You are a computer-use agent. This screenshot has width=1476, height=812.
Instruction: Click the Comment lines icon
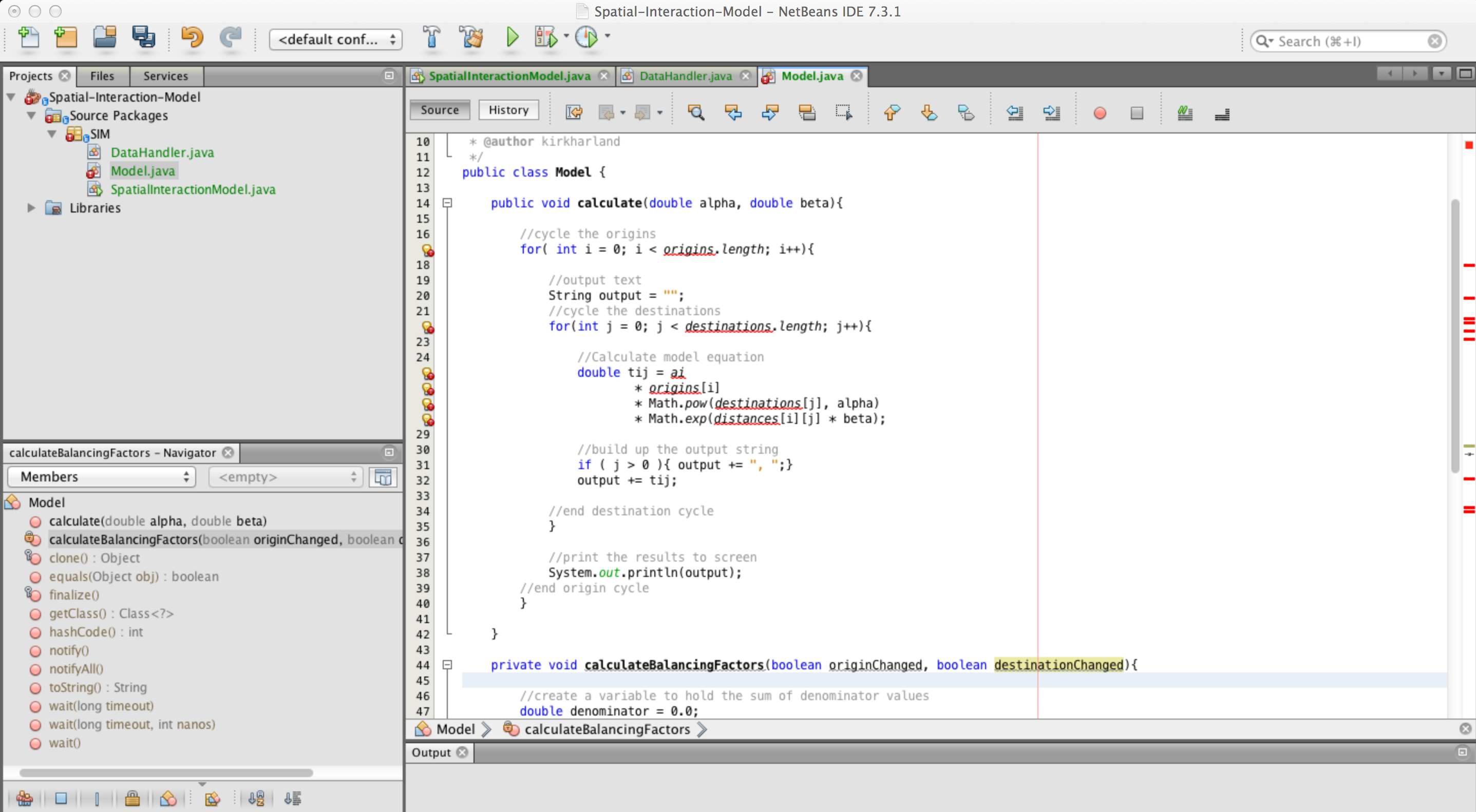tap(1185, 113)
